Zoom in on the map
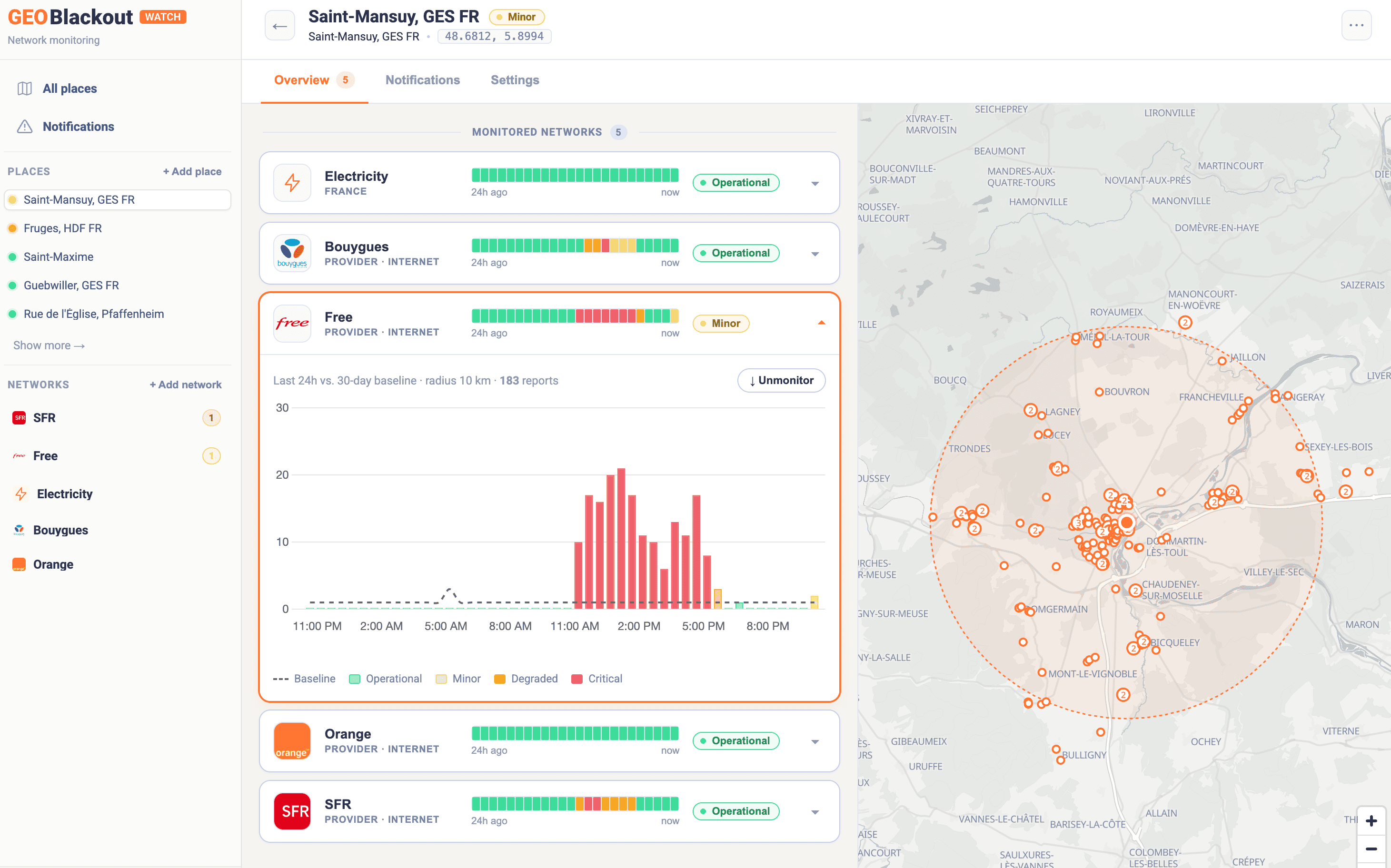1391x868 pixels. pos(1371,820)
